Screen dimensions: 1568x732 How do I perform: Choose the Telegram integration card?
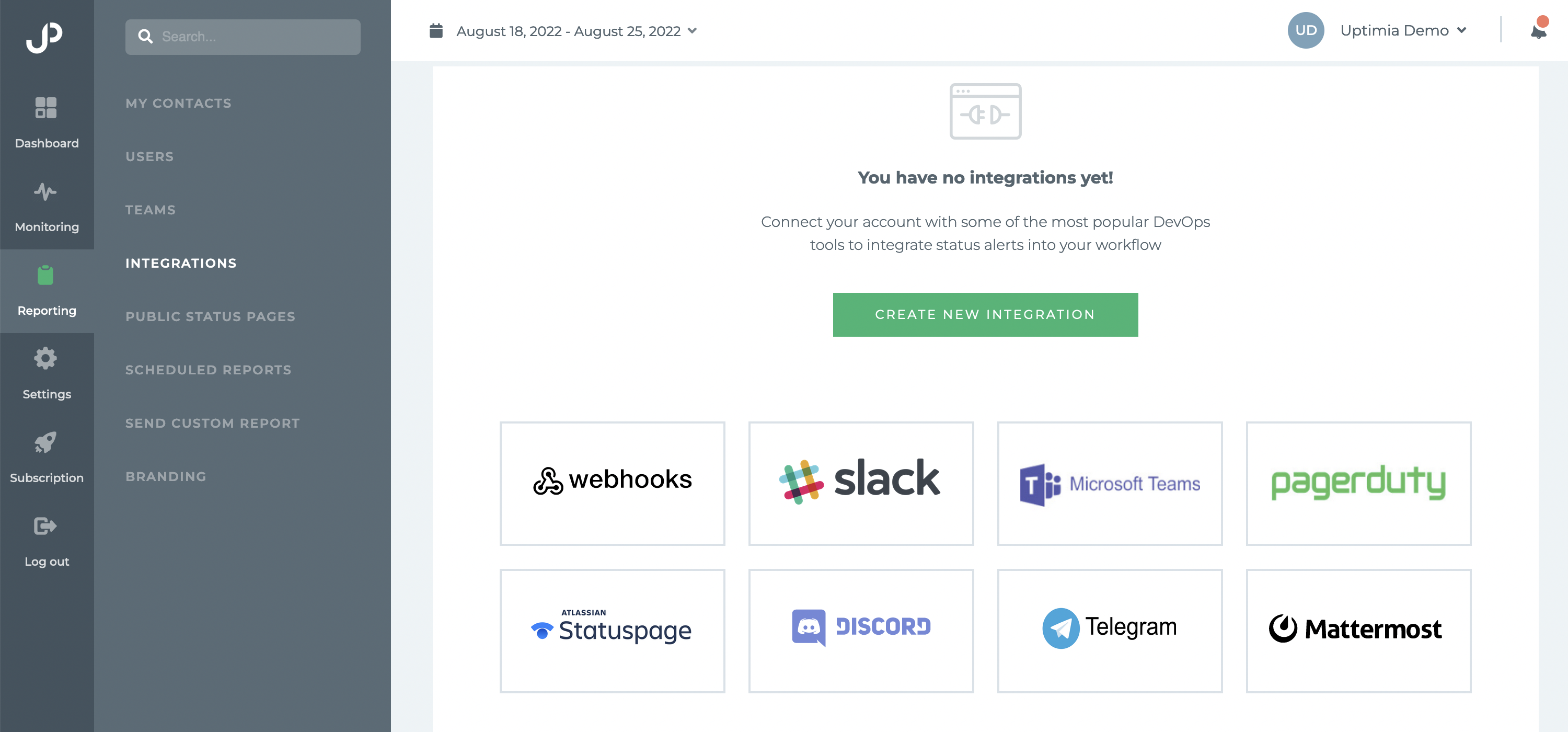1110,631
